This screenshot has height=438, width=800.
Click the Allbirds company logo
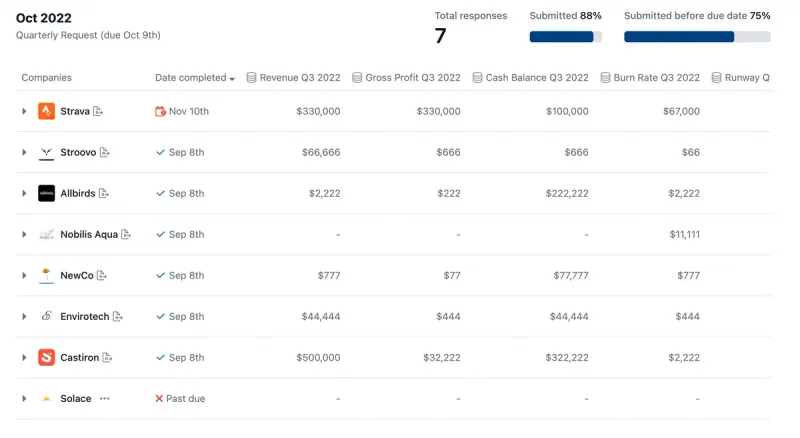click(x=46, y=193)
